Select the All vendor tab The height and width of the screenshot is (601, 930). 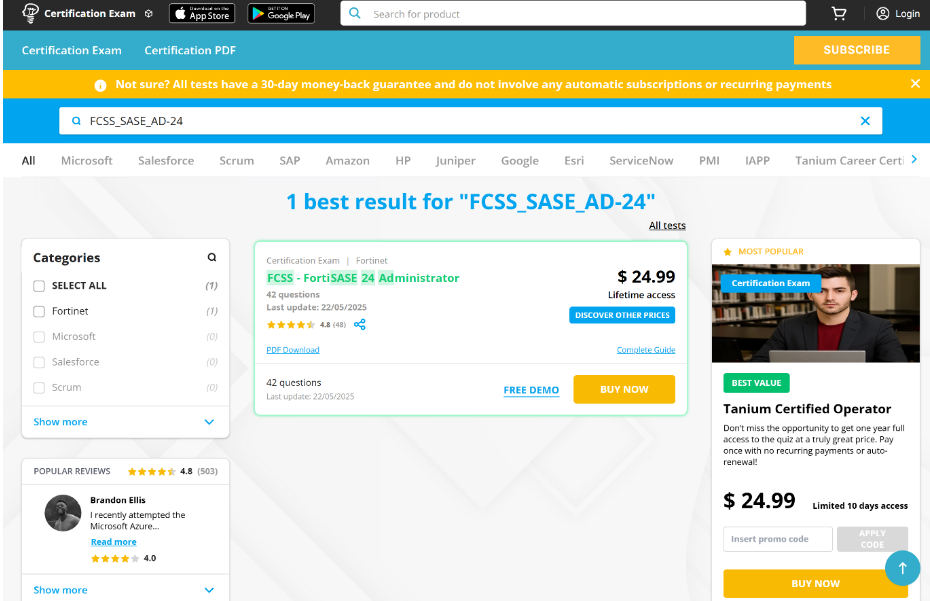(x=28, y=161)
